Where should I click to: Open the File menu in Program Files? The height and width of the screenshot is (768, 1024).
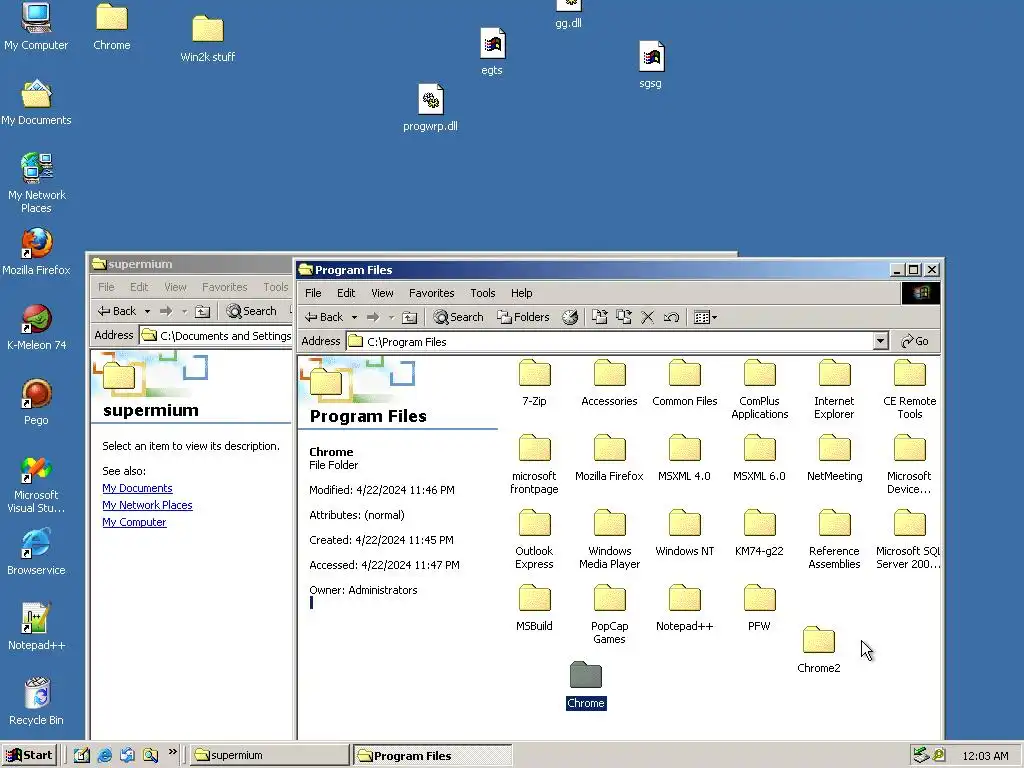click(313, 293)
